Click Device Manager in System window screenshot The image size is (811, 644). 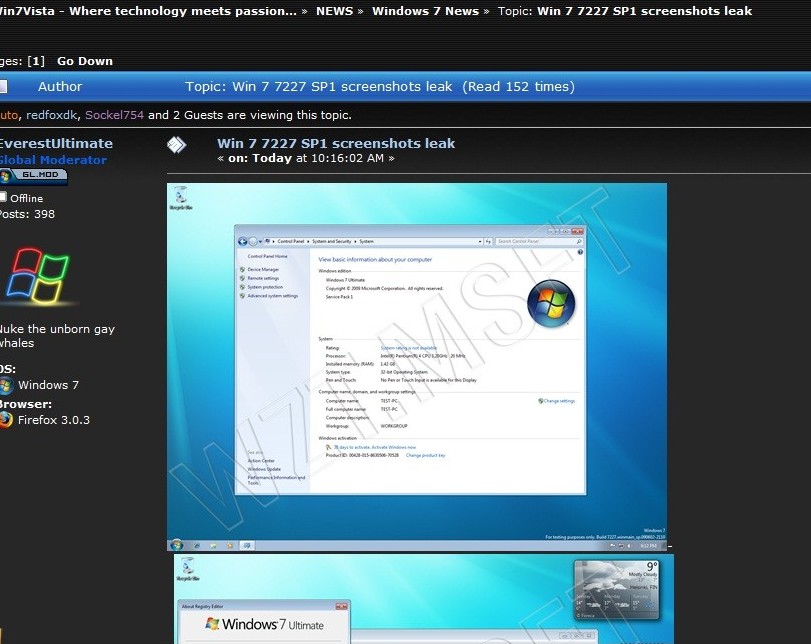[263, 269]
